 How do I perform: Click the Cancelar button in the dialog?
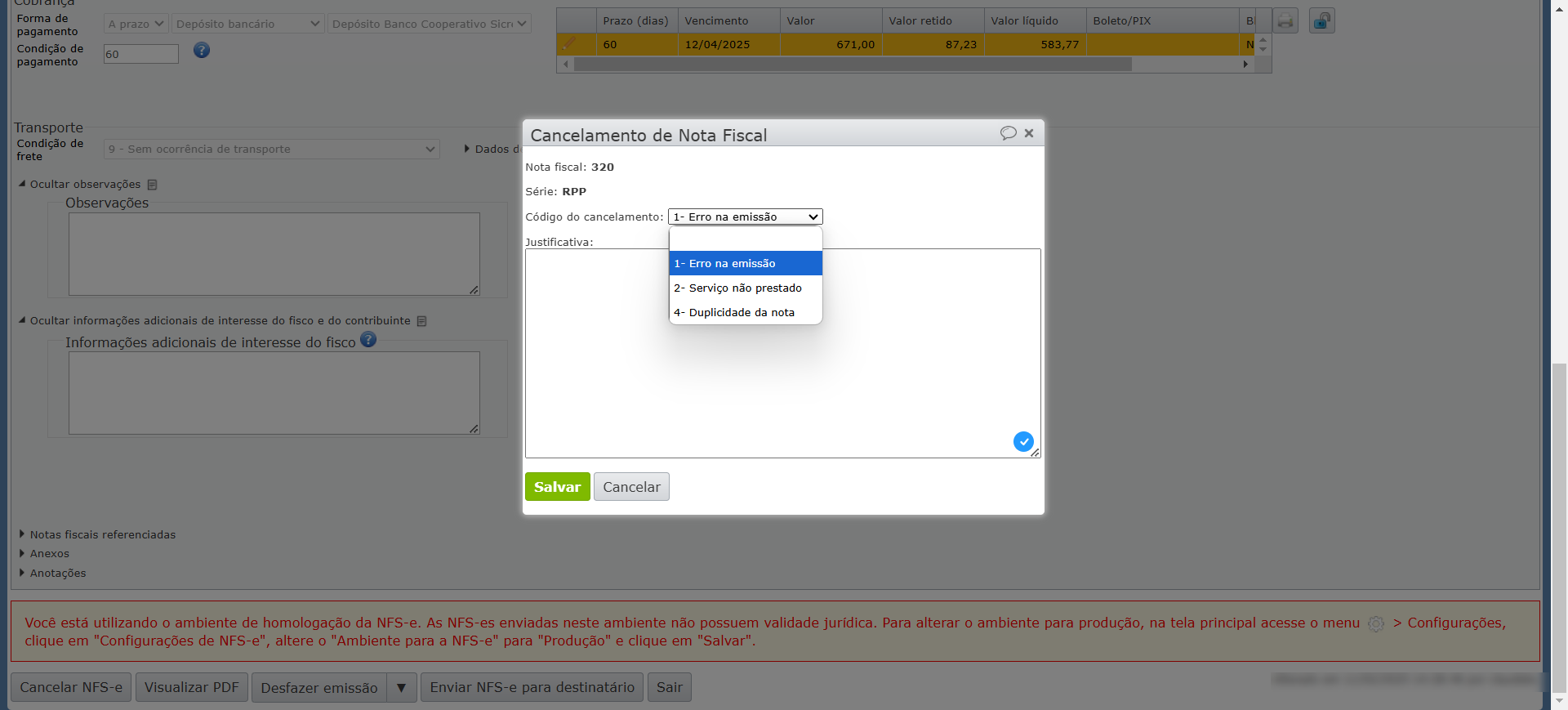[x=631, y=487]
